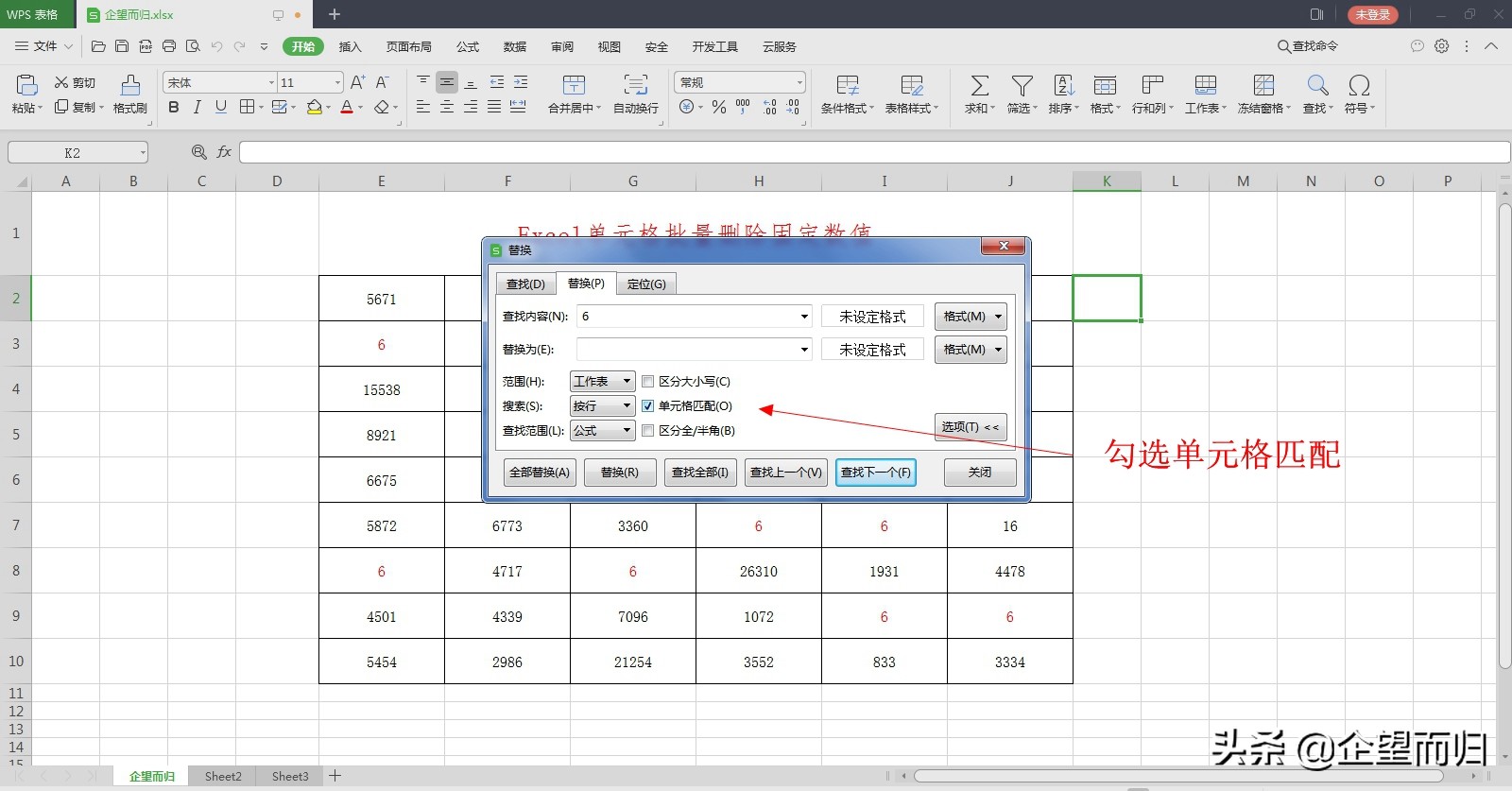
Task: Click the AutoSum sigma icon
Action: (x=980, y=86)
